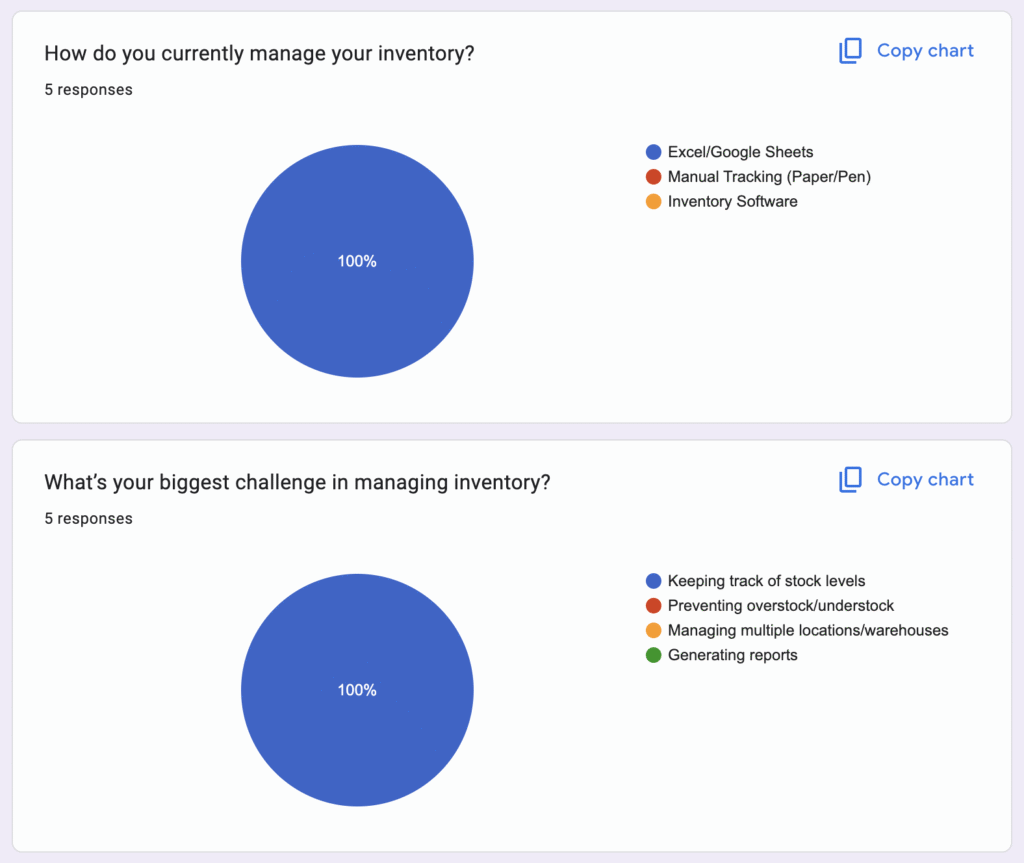Click the copy icon on biggest challenge chart
This screenshot has height=863, width=1024.
tap(850, 480)
